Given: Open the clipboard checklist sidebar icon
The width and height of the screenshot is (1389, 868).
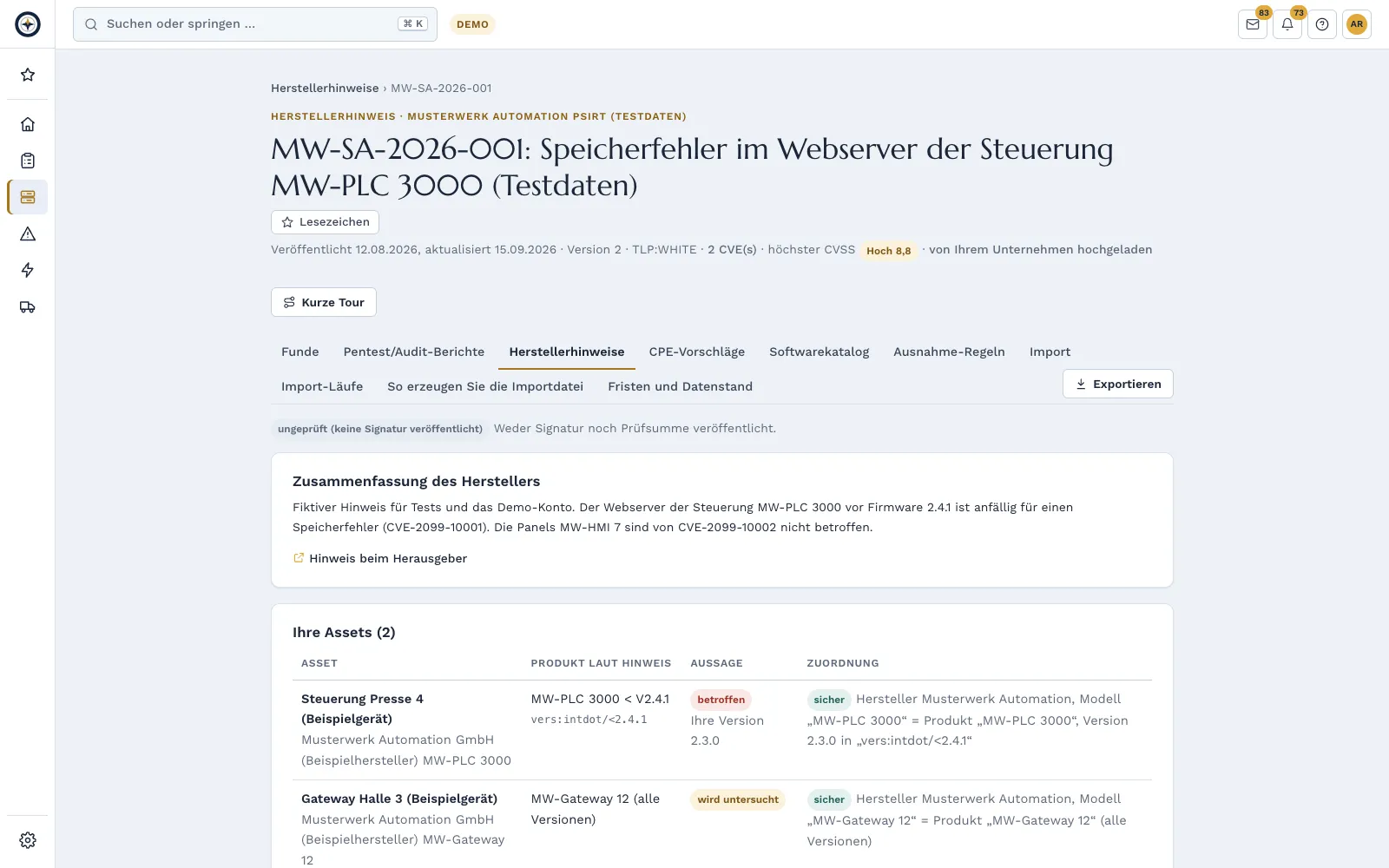Looking at the screenshot, I should pos(28,161).
